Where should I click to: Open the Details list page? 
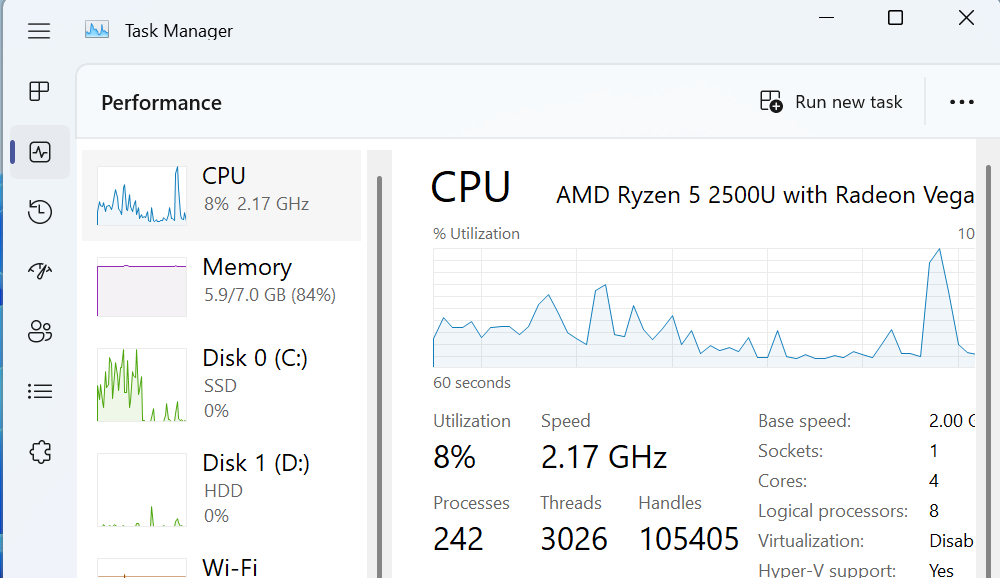pyautogui.click(x=40, y=391)
